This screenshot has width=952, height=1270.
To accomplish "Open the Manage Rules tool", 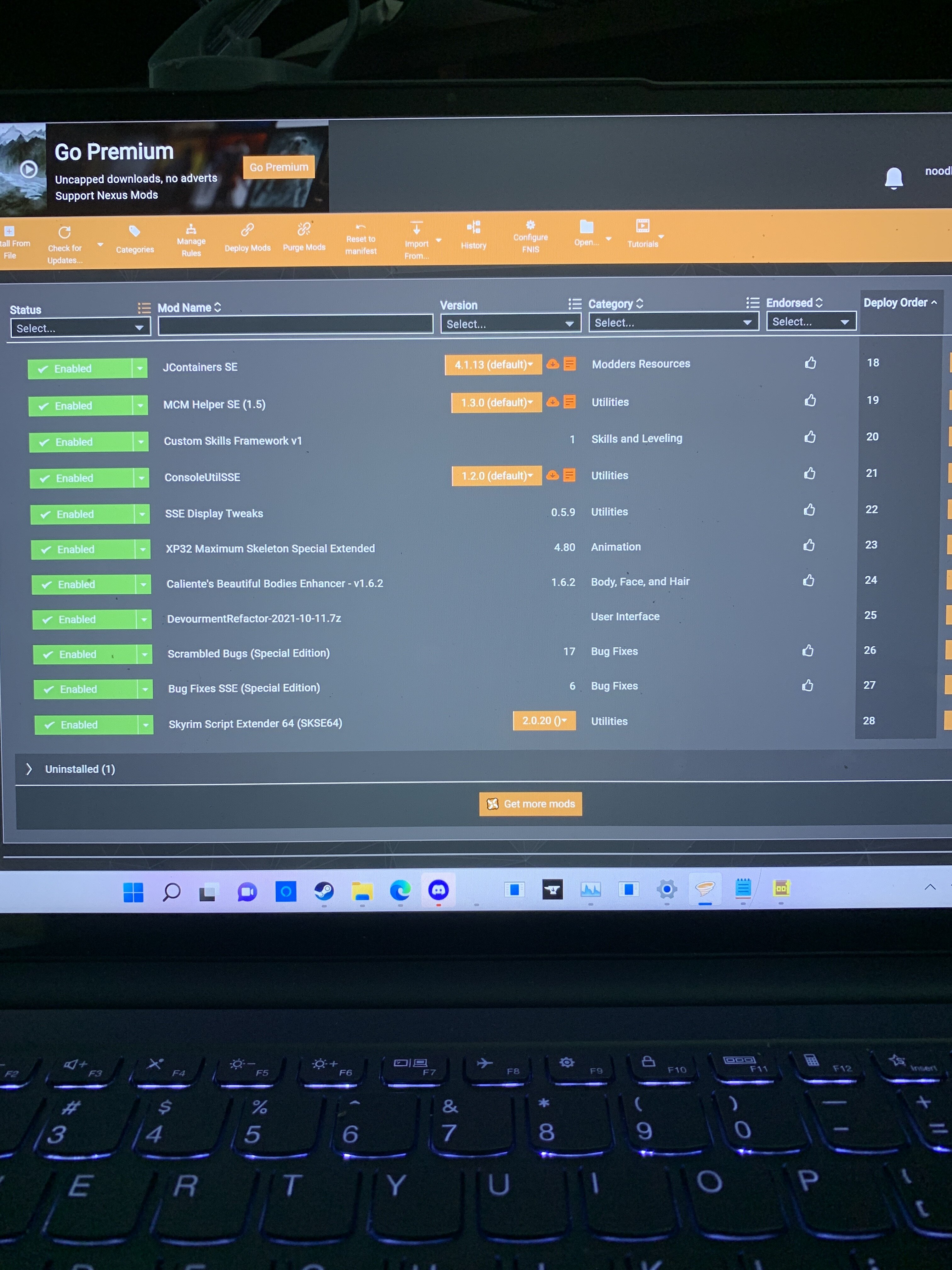I will (191, 240).
